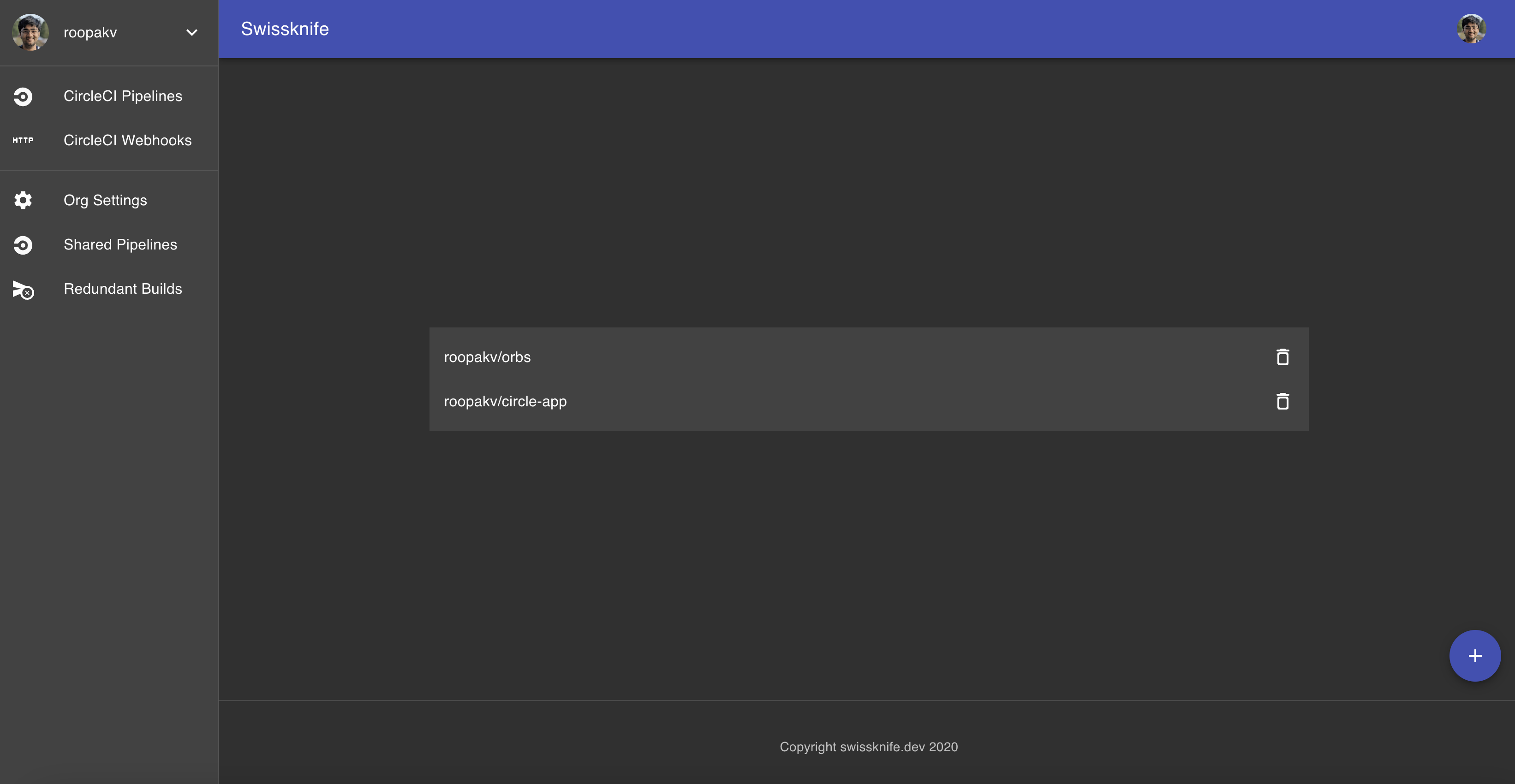1515x784 pixels.
Task: Click the Org Settings gear icon
Action: pyautogui.click(x=23, y=201)
